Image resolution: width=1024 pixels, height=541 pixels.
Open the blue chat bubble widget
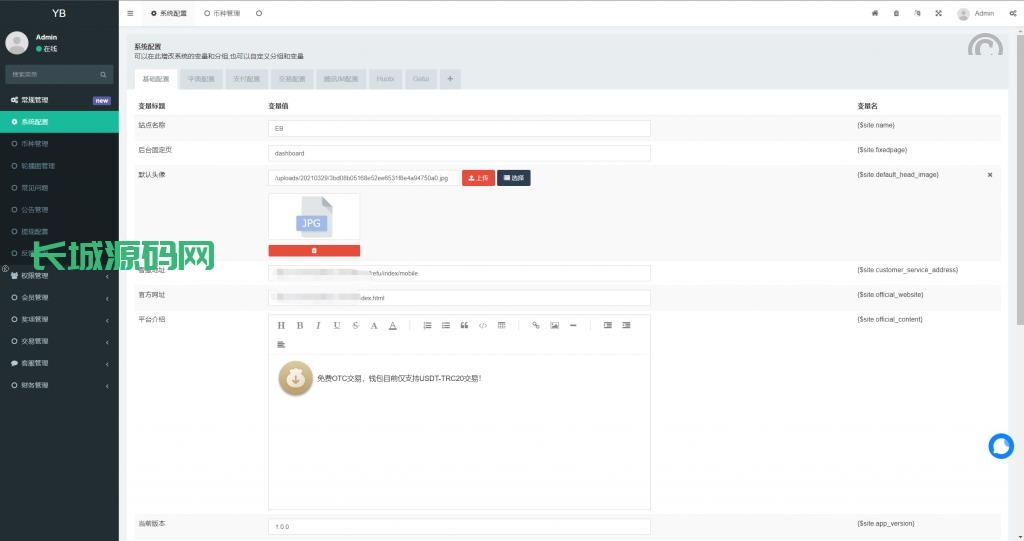coord(1000,447)
